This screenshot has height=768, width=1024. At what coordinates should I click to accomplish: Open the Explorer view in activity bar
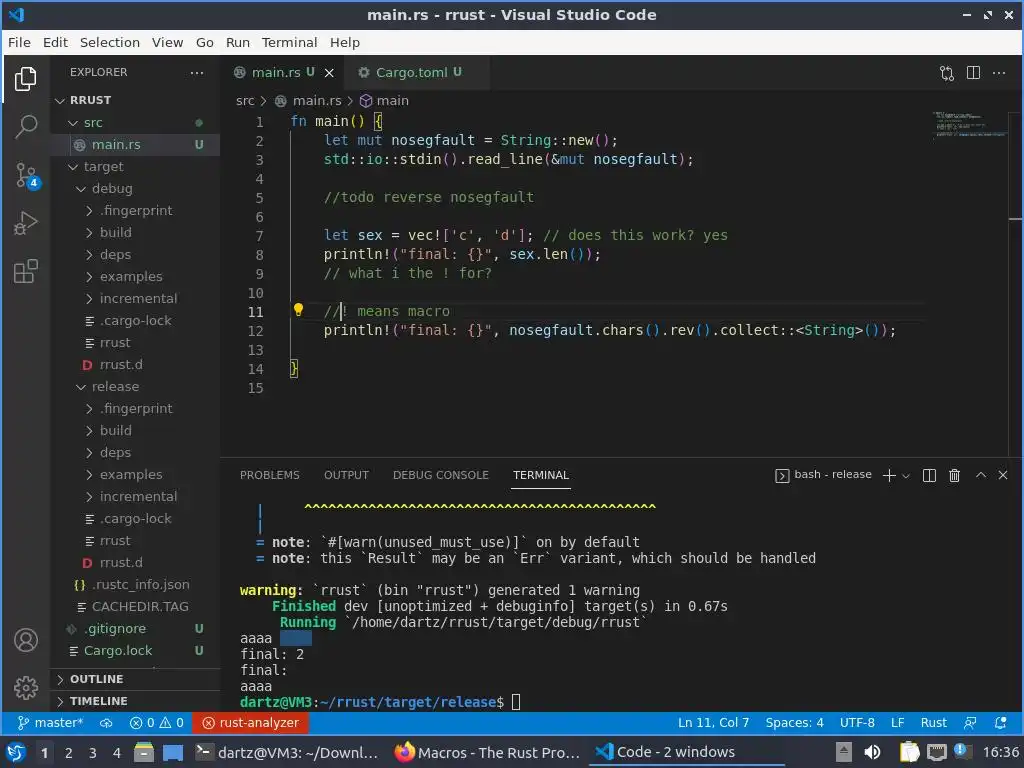click(25, 79)
